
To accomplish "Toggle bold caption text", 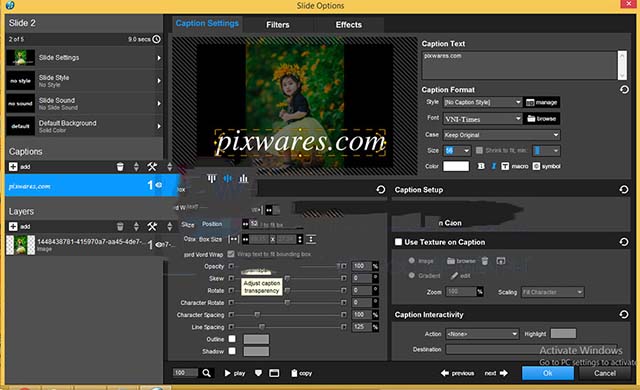I will tap(481, 166).
